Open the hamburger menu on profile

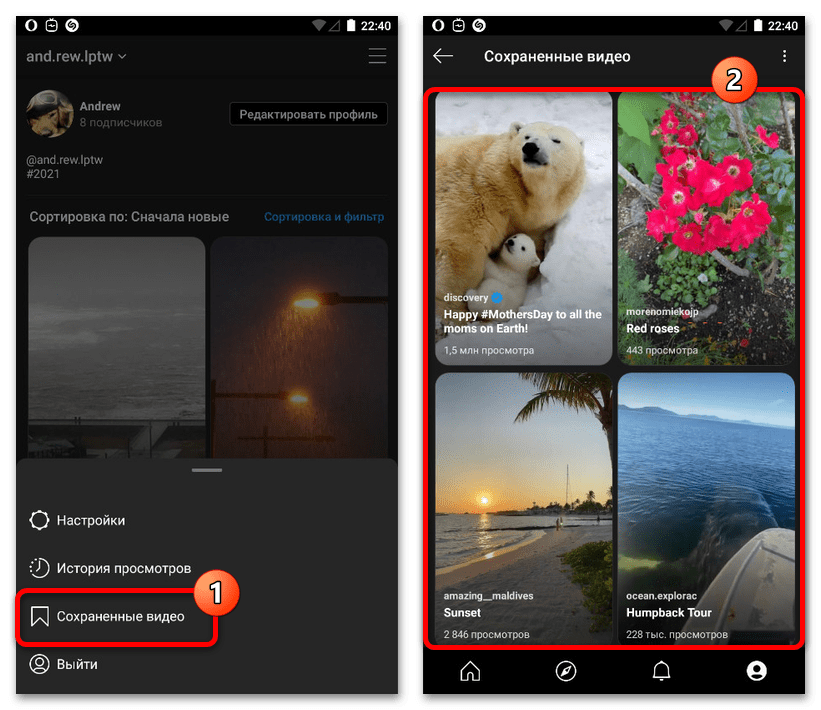(x=377, y=56)
